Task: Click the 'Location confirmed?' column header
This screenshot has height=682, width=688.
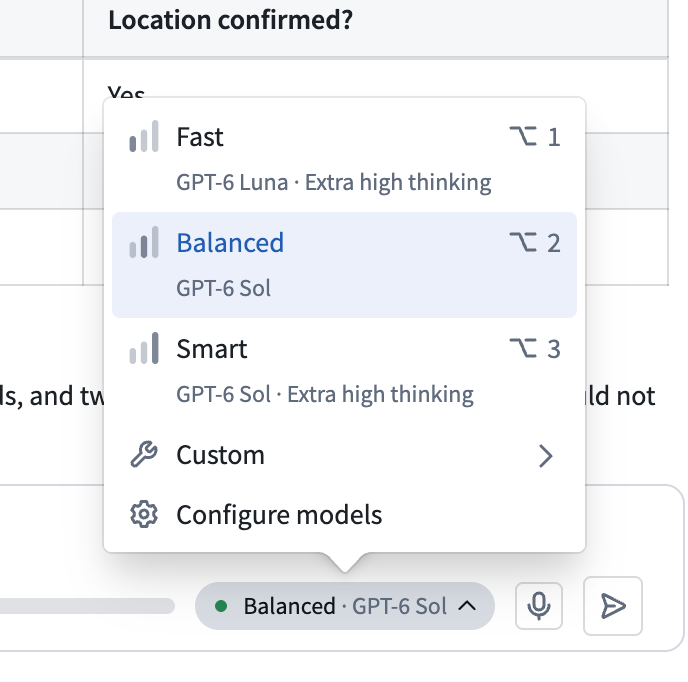Action: pos(230,20)
